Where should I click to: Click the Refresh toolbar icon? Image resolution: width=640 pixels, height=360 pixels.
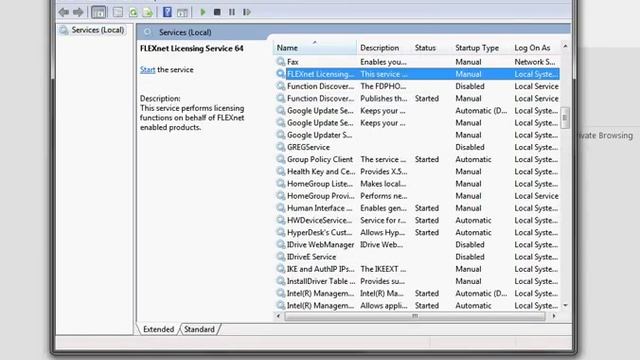133,12
